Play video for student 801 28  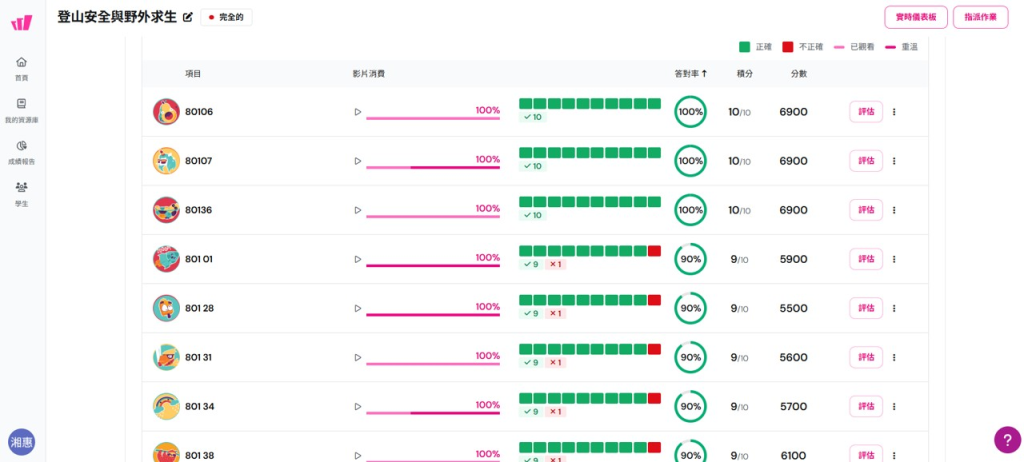click(x=357, y=308)
